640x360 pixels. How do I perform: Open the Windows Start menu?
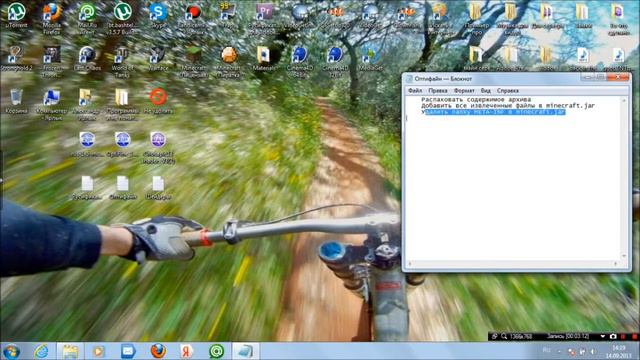pos(11,351)
